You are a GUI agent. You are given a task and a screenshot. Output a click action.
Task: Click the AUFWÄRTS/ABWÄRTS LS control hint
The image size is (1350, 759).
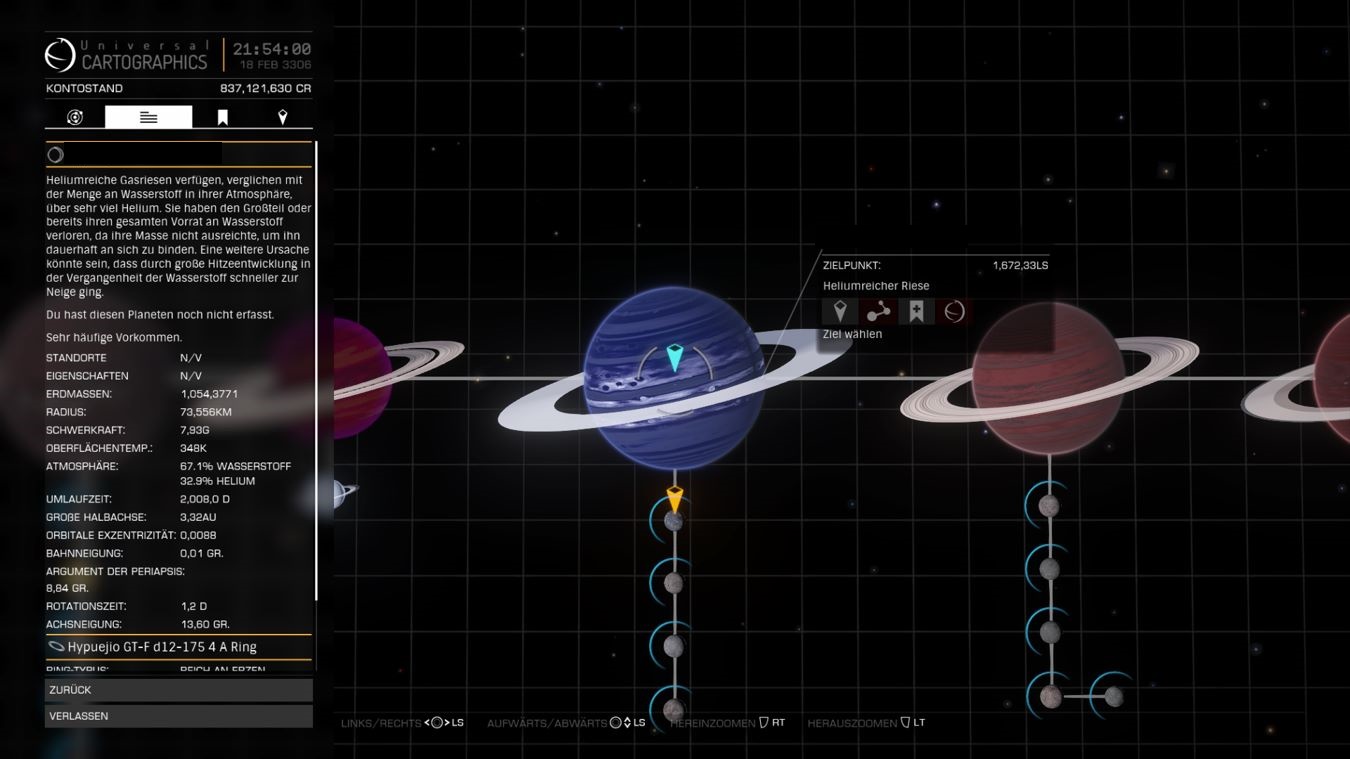[x=566, y=723]
